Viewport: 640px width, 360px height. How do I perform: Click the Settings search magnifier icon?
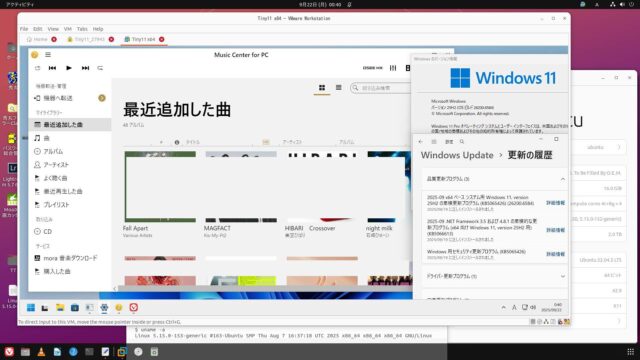coord(462,142)
